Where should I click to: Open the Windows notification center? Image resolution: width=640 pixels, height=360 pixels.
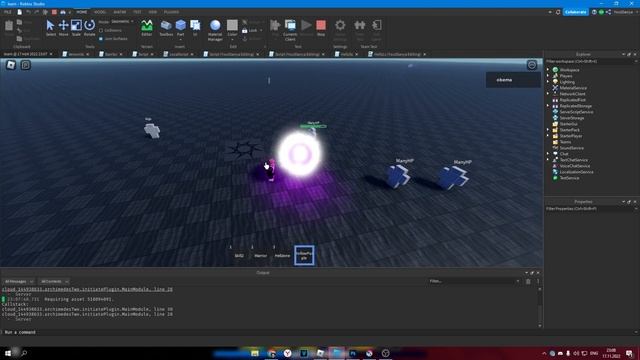click(629, 353)
